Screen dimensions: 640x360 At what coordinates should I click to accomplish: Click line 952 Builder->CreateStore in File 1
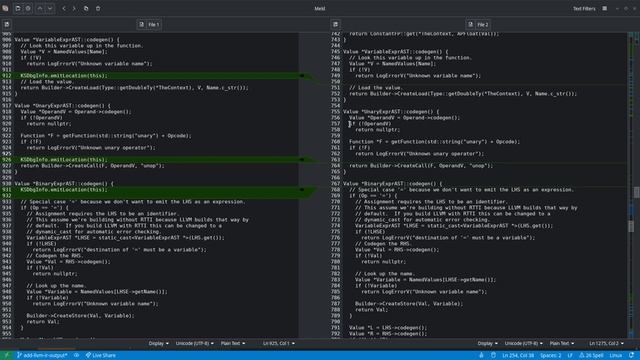pyautogui.click(x=80, y=316)
